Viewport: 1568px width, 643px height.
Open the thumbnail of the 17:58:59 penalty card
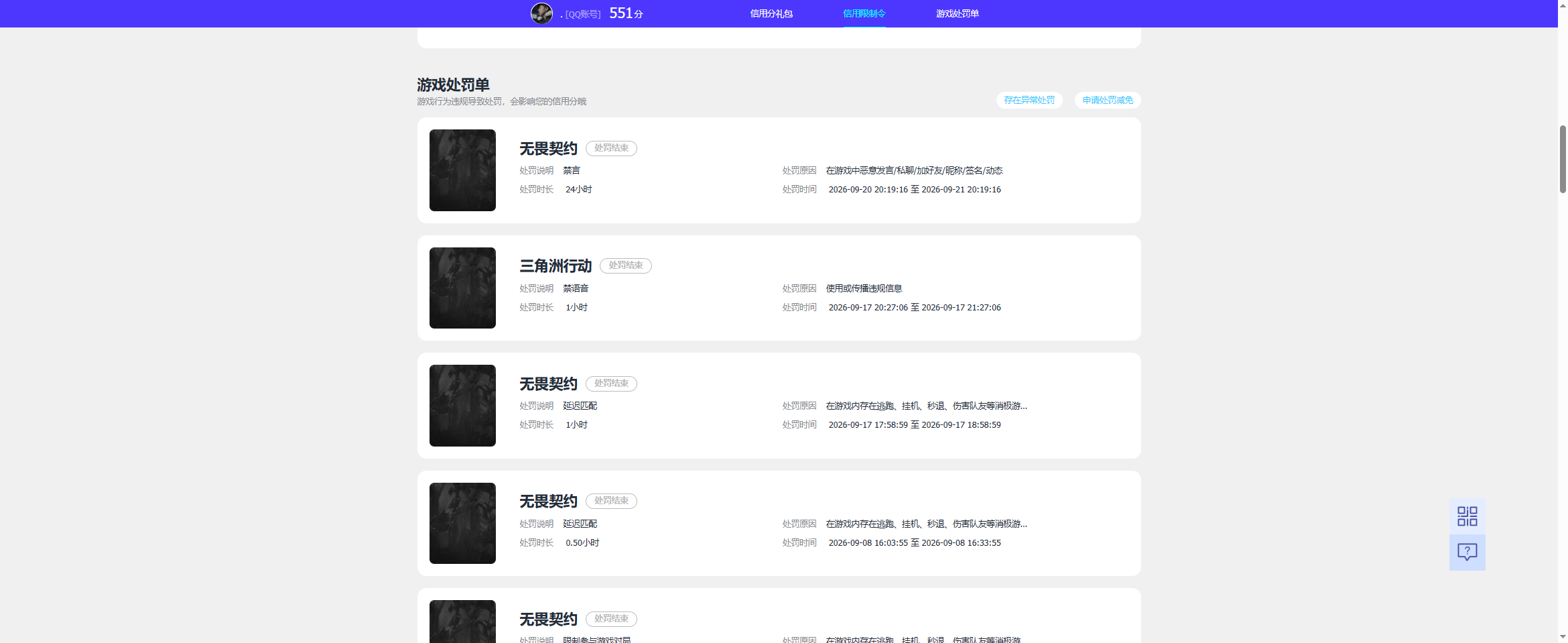coord(462,406)
